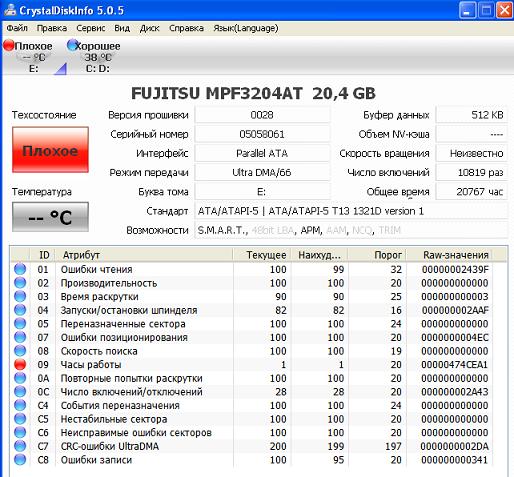The height and width of the screenshot is (477, 514).
Task: Click the CrystalDiskInfo title bar app icon
Action: (x=10, y=10)
